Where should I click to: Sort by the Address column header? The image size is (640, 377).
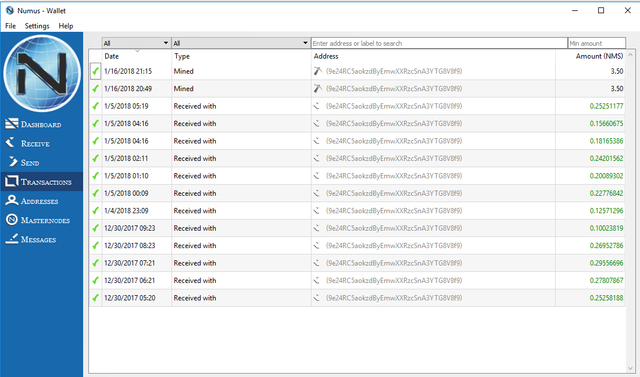click(x=326, y=56)
